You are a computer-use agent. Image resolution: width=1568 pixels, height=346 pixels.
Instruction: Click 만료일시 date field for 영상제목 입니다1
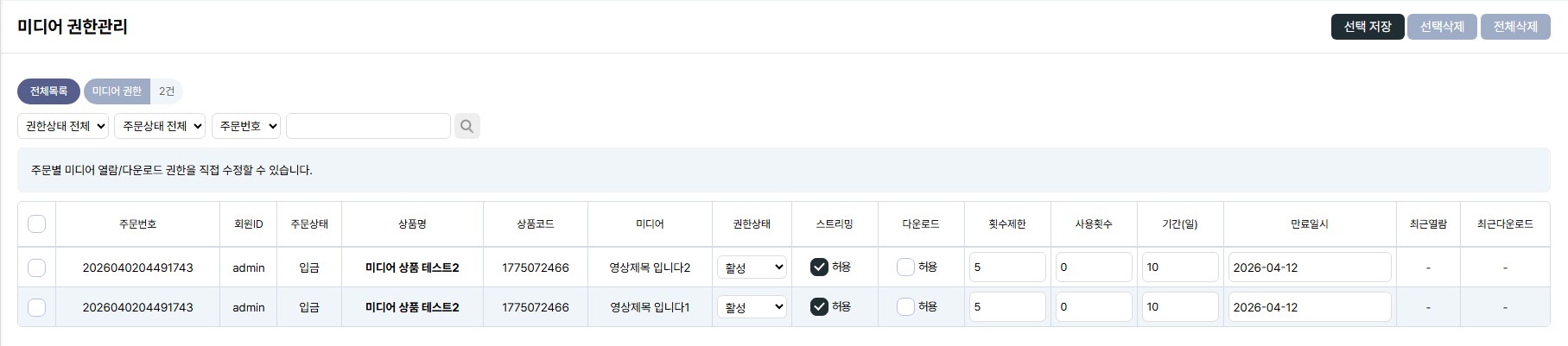tap(1309, 307)
